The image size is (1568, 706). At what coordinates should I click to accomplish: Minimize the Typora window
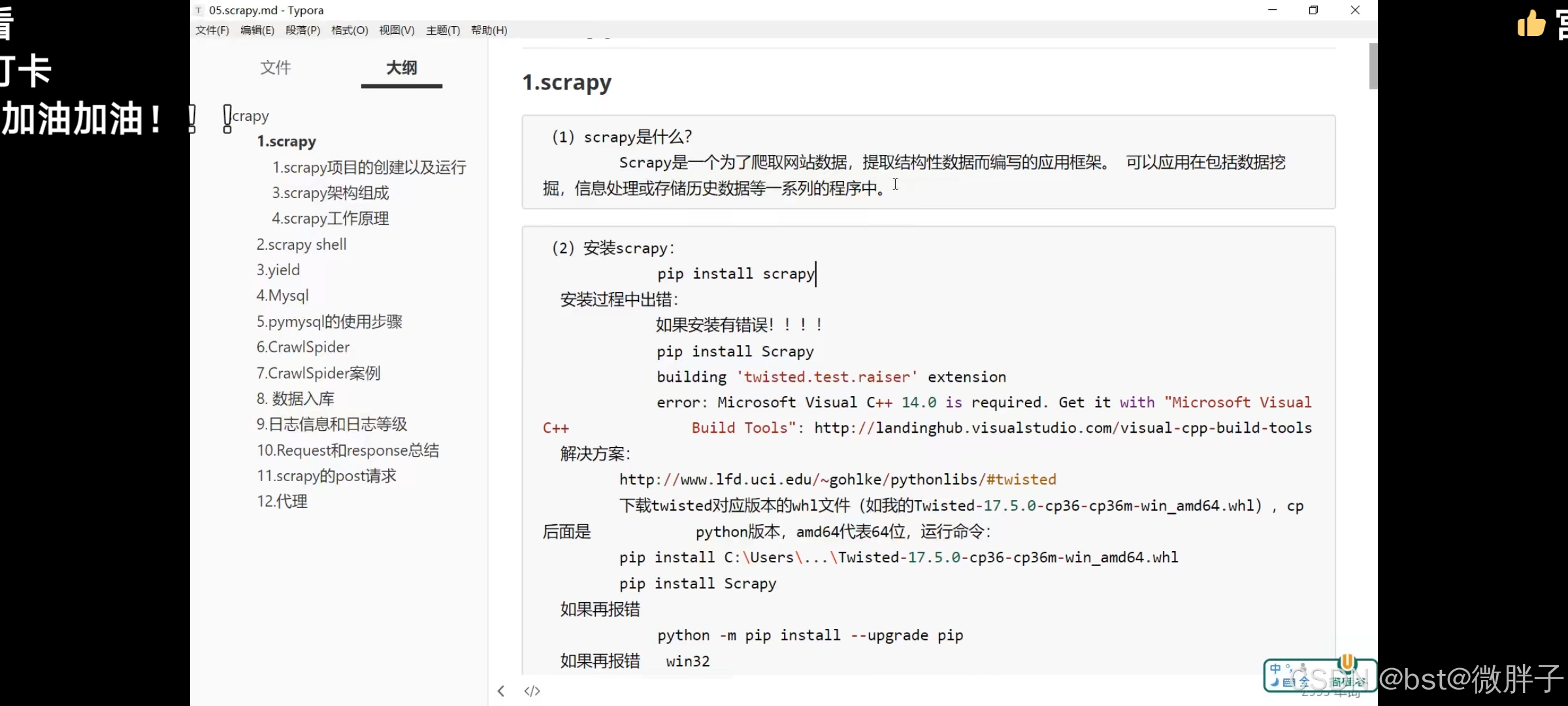1272,10
